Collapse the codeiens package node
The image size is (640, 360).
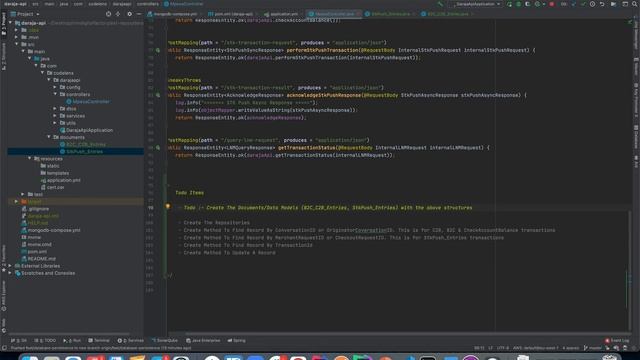point(42,73)
